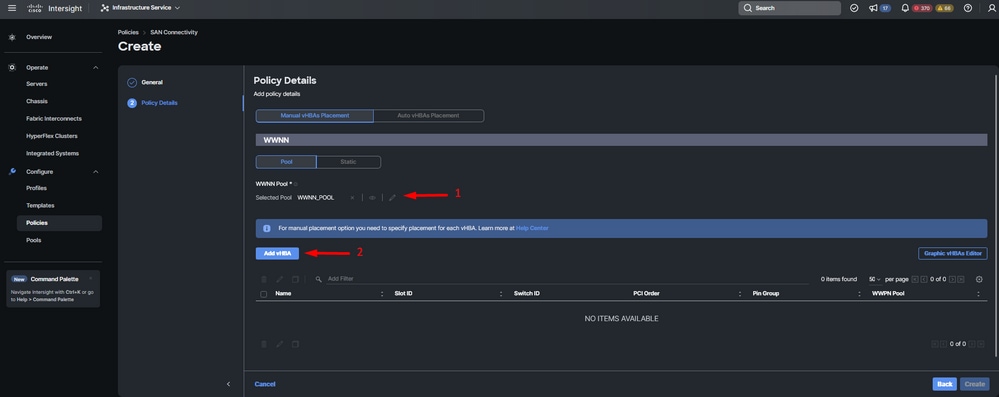Viewport: 999px width, 397px height.
Task: Open Templates in the sidebar
Action: pyautogui.click(x=40, y=205)
